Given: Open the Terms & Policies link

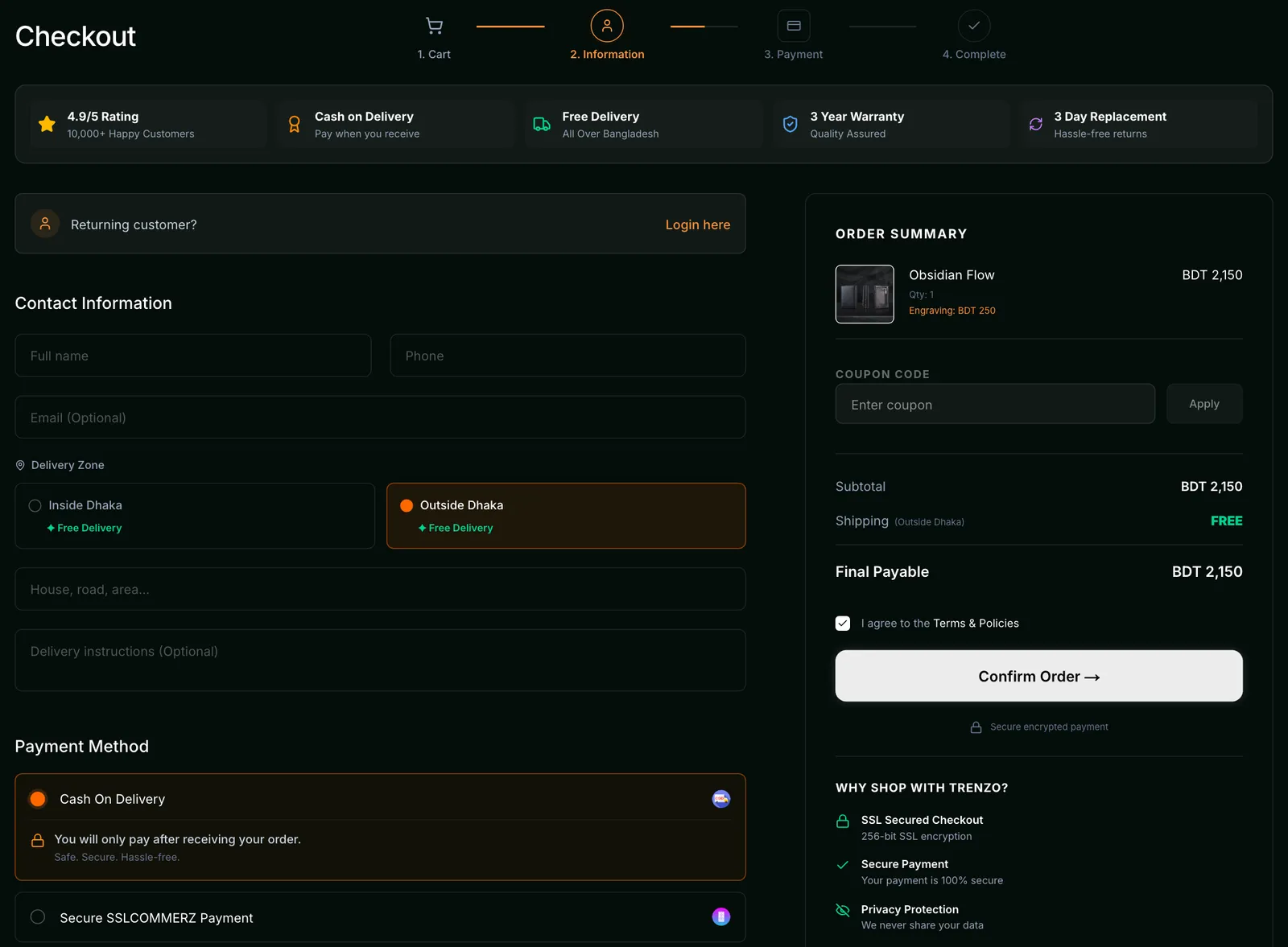Looking at the screenshot, I should point(976,624).
